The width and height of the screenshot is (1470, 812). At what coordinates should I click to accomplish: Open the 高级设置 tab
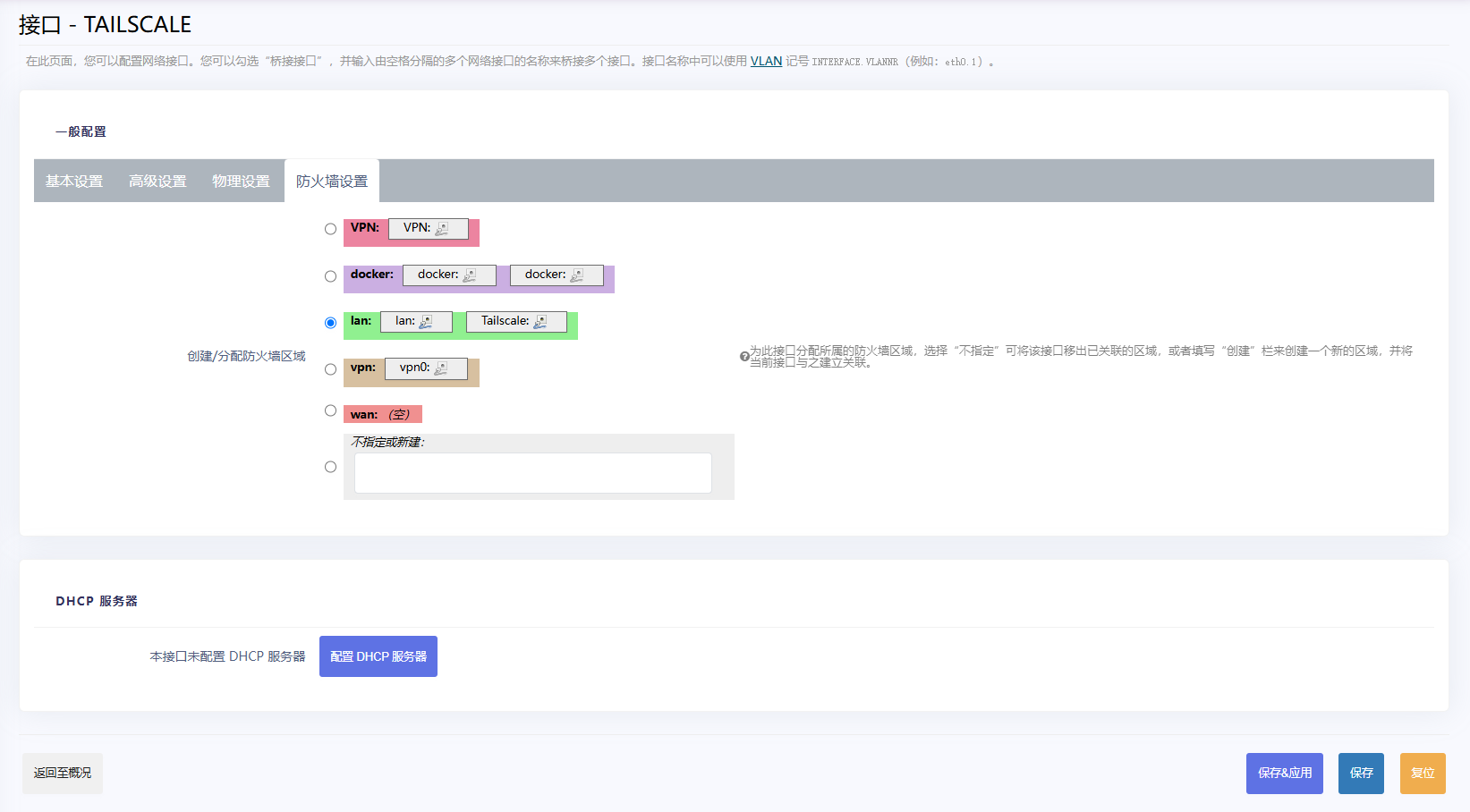[x=157, y=182]
